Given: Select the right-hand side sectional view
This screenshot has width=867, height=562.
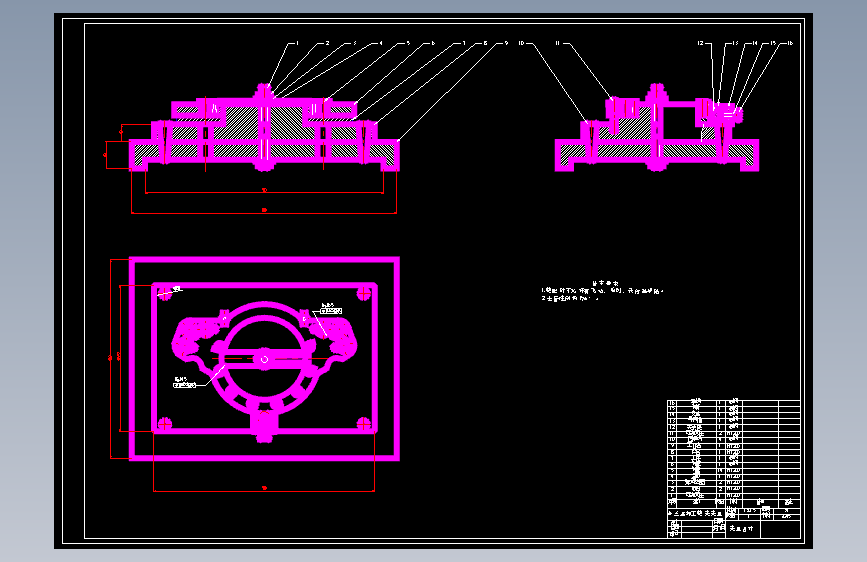Looking at the screenshot, I should click(657, 127).
